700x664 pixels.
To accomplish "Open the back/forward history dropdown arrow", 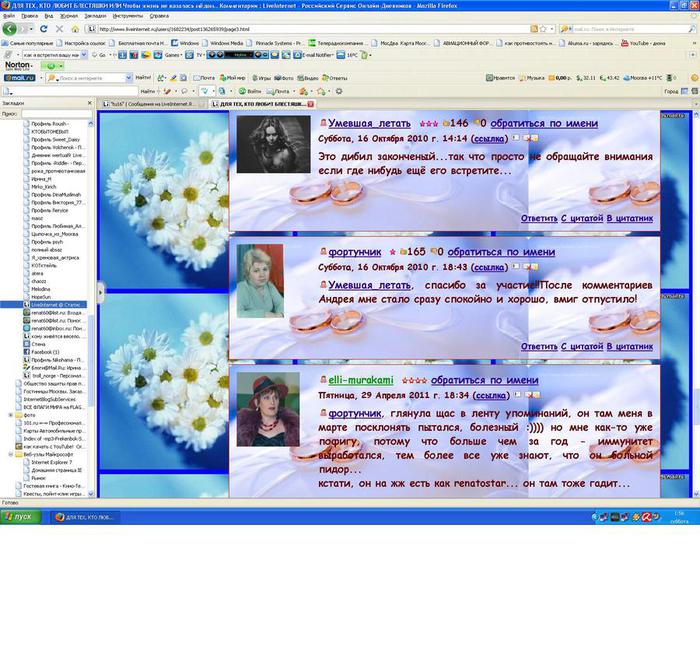I will coord(32,29).
